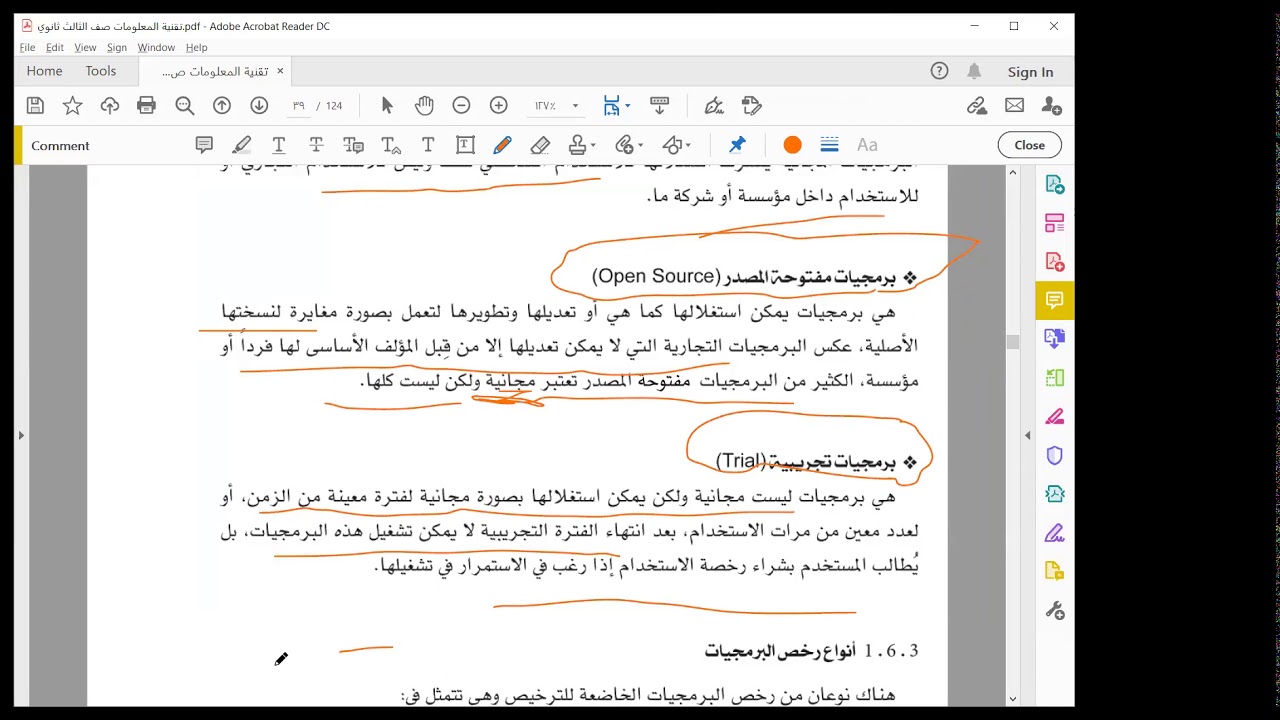The width and height of the screenshot is (1280, 720).
Task: Open Organize Pages tool in sidebar
Action: pyautogui.click(x=1054, y=223)
